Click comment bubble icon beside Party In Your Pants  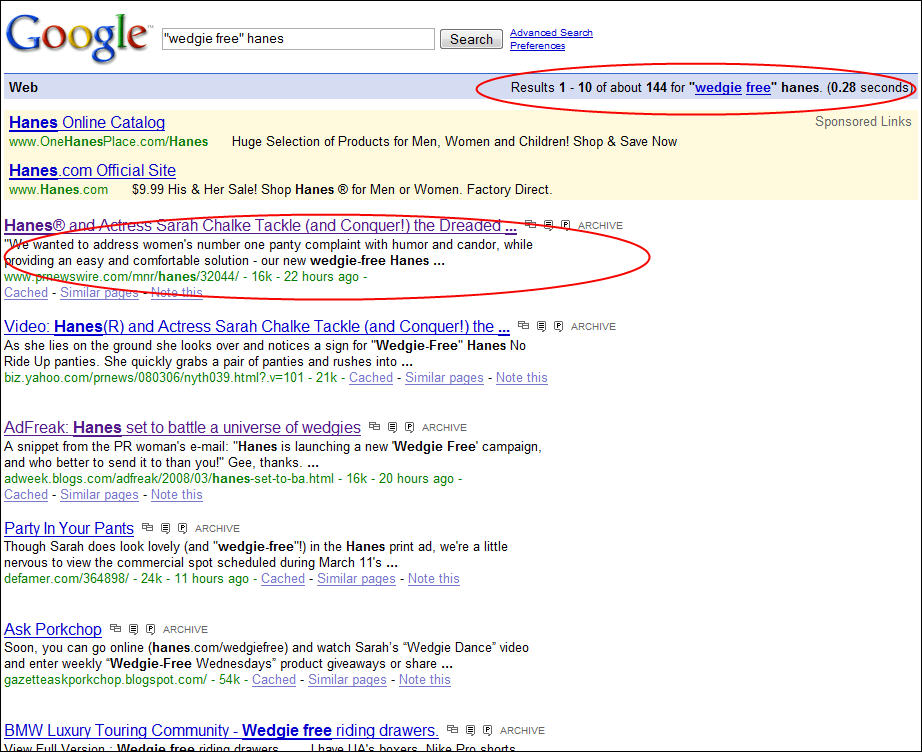coord(166,528)
